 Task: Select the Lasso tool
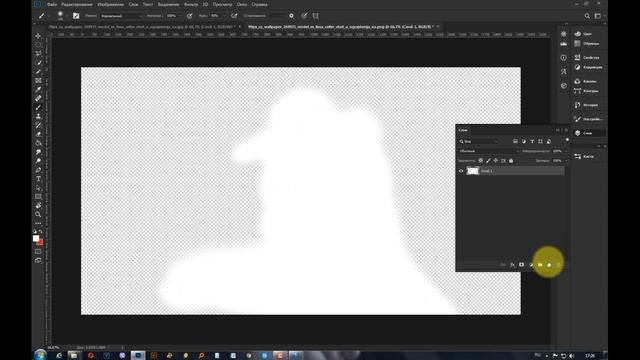pos(38,54)
